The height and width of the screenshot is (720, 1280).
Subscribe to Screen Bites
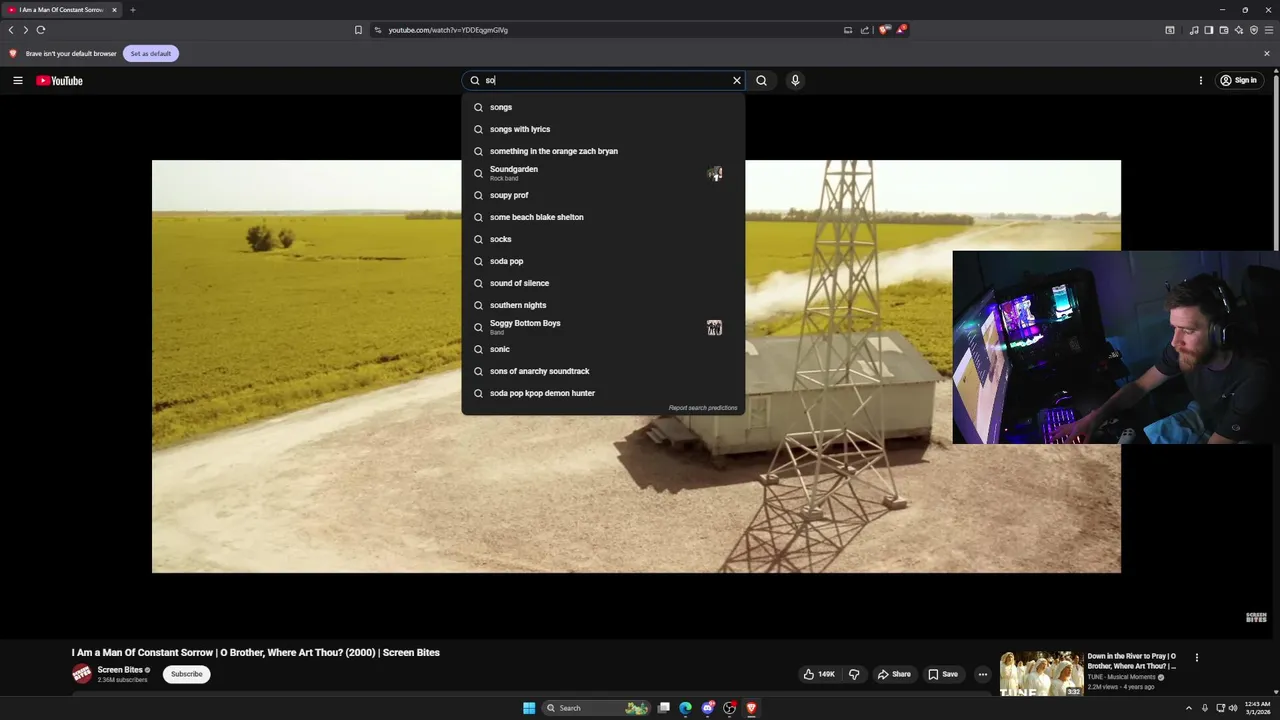pyautogui.click(x=187, y=674)
